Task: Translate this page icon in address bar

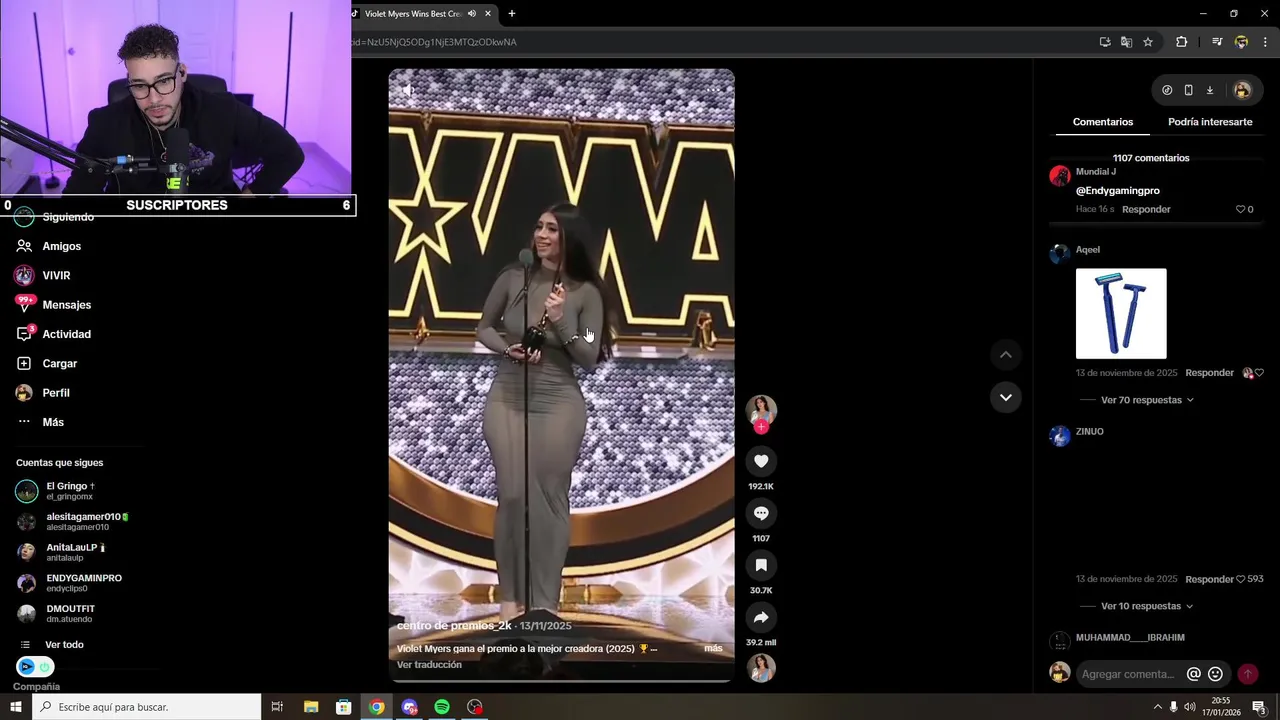Action: point(1126,42)
